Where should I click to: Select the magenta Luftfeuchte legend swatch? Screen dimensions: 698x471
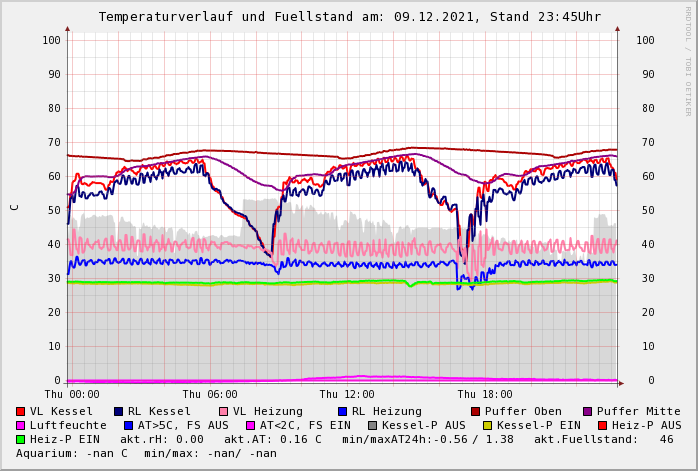(21, 425)
